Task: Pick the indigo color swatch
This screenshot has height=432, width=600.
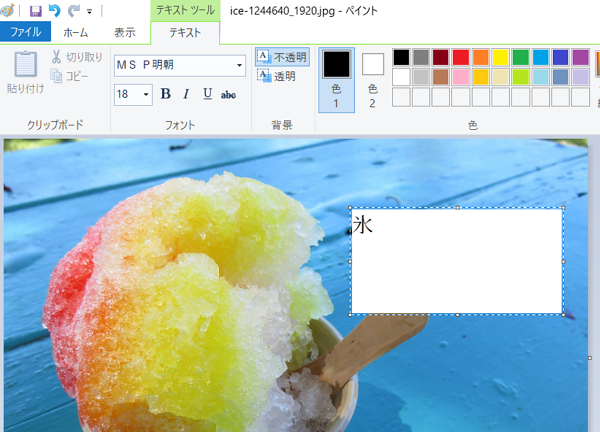Action: [560, 57]
